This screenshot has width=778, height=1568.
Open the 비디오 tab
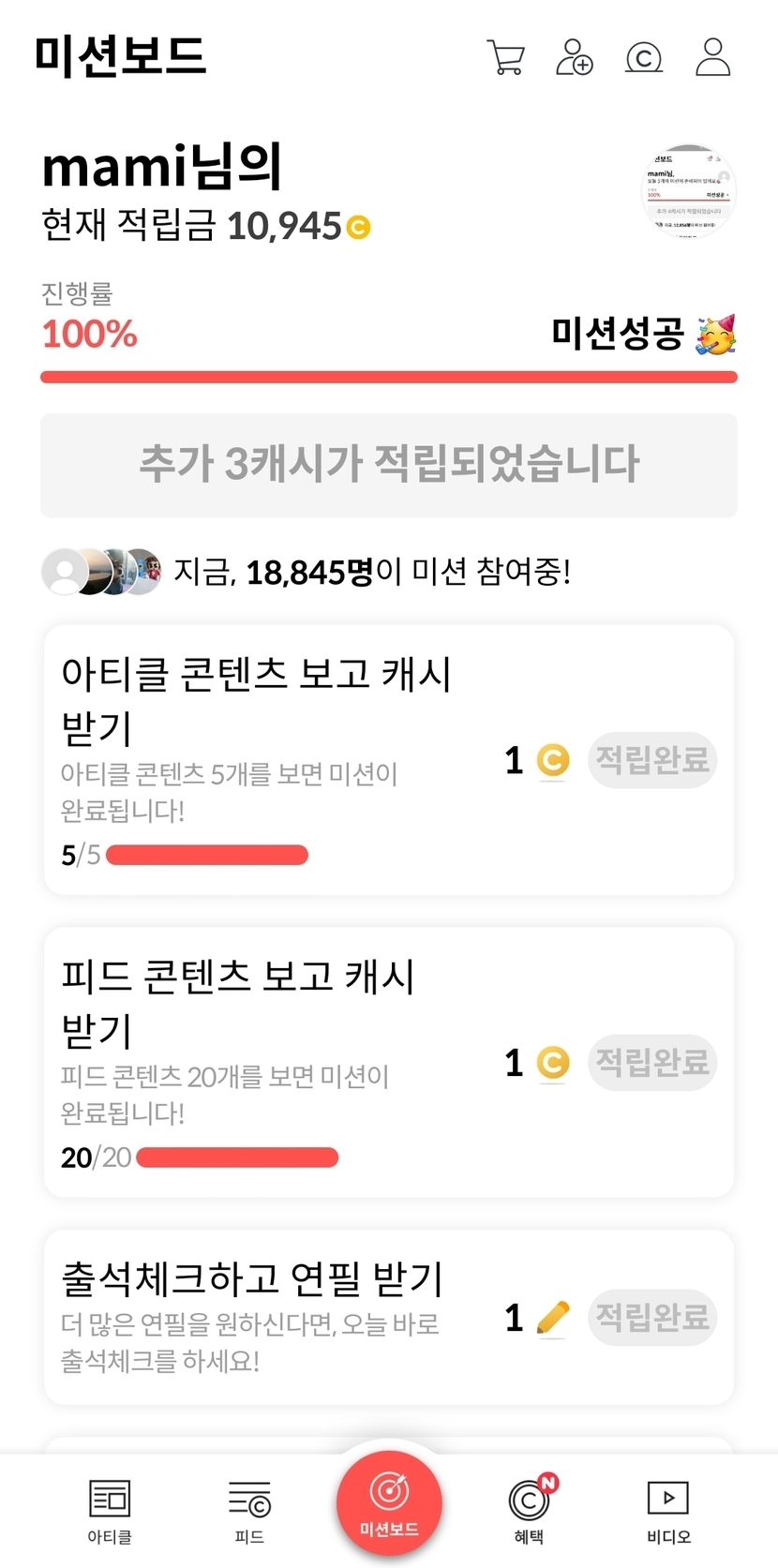668,1511
